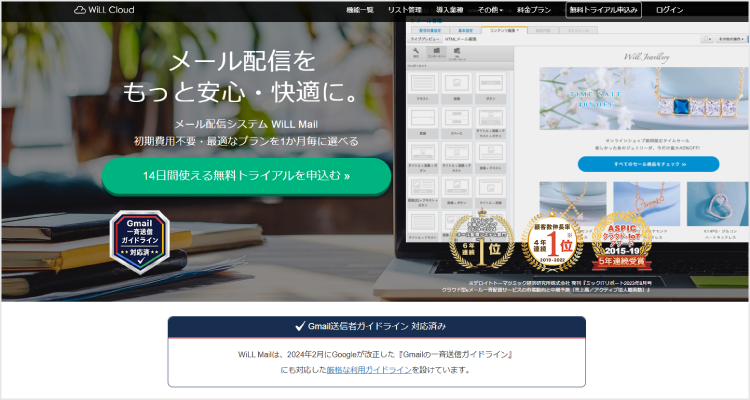Viewport: 750px width, 400px height.
Task: Click the Gmail一斉送信ガイドライン badge
Action: pyautogui.click(x=140, y=242)
